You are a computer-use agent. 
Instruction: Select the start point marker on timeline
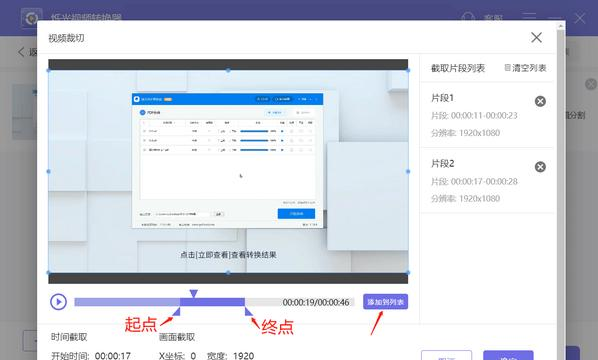click(x=176, y=312)
